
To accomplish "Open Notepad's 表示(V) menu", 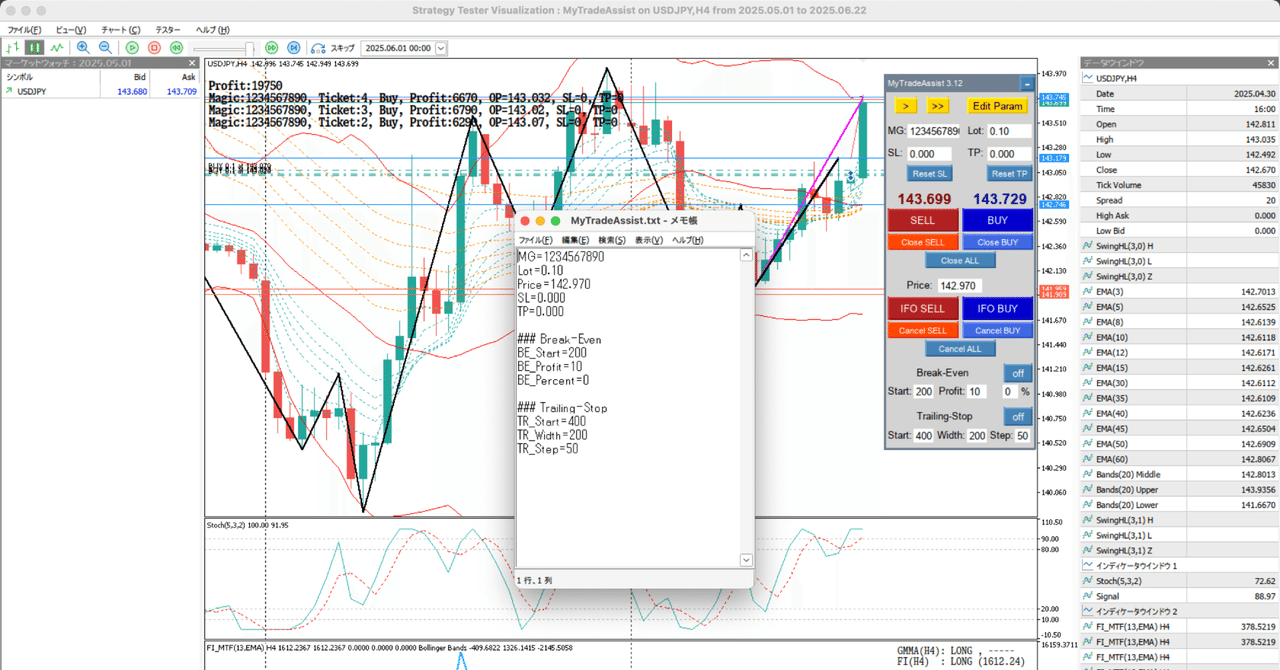I will [x=649, y=240].
